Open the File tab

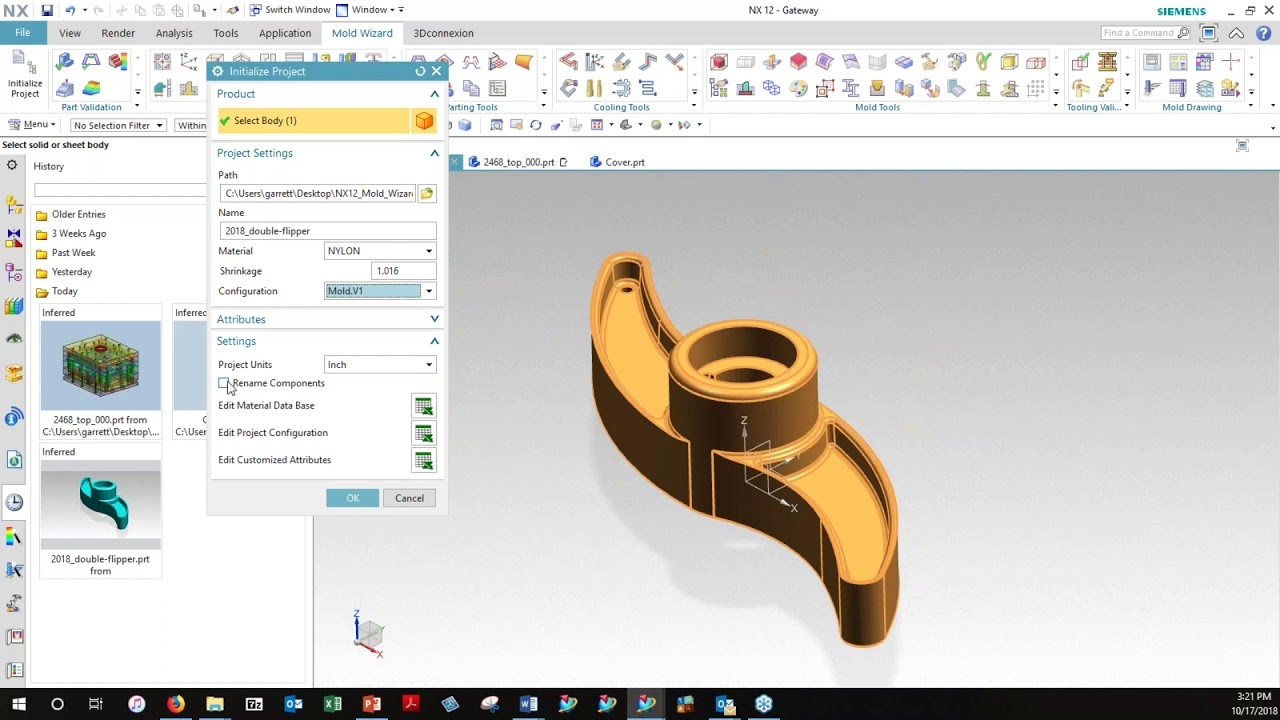tap(22, 33)
